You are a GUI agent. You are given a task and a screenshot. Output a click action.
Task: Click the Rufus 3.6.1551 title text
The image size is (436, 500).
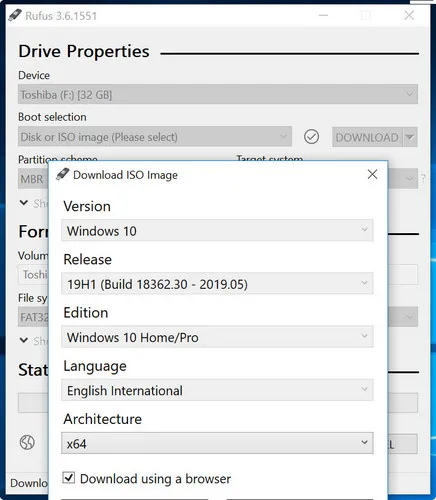tap(61, 16)
